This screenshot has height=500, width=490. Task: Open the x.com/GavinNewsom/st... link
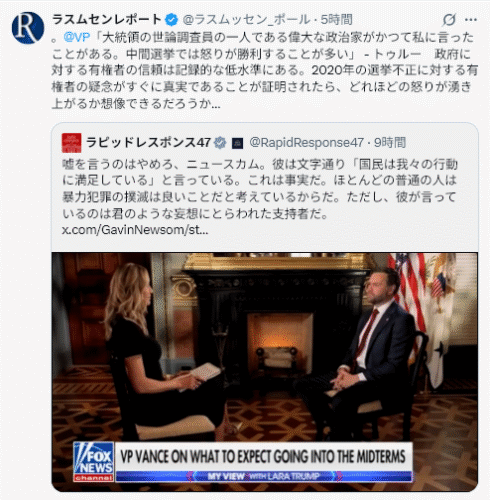pos(135,230)
